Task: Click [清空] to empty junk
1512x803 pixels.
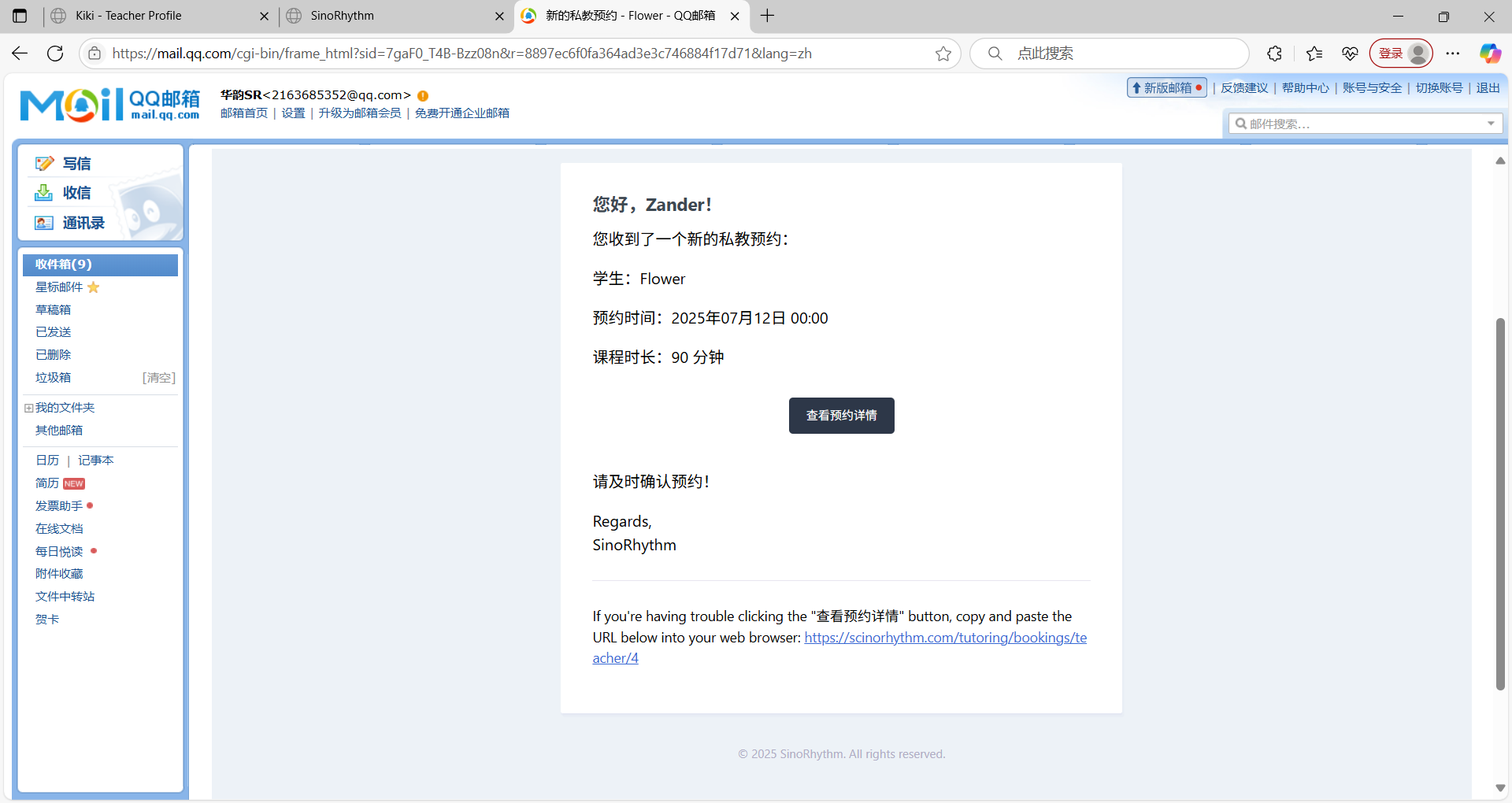Action: (159, 378)
